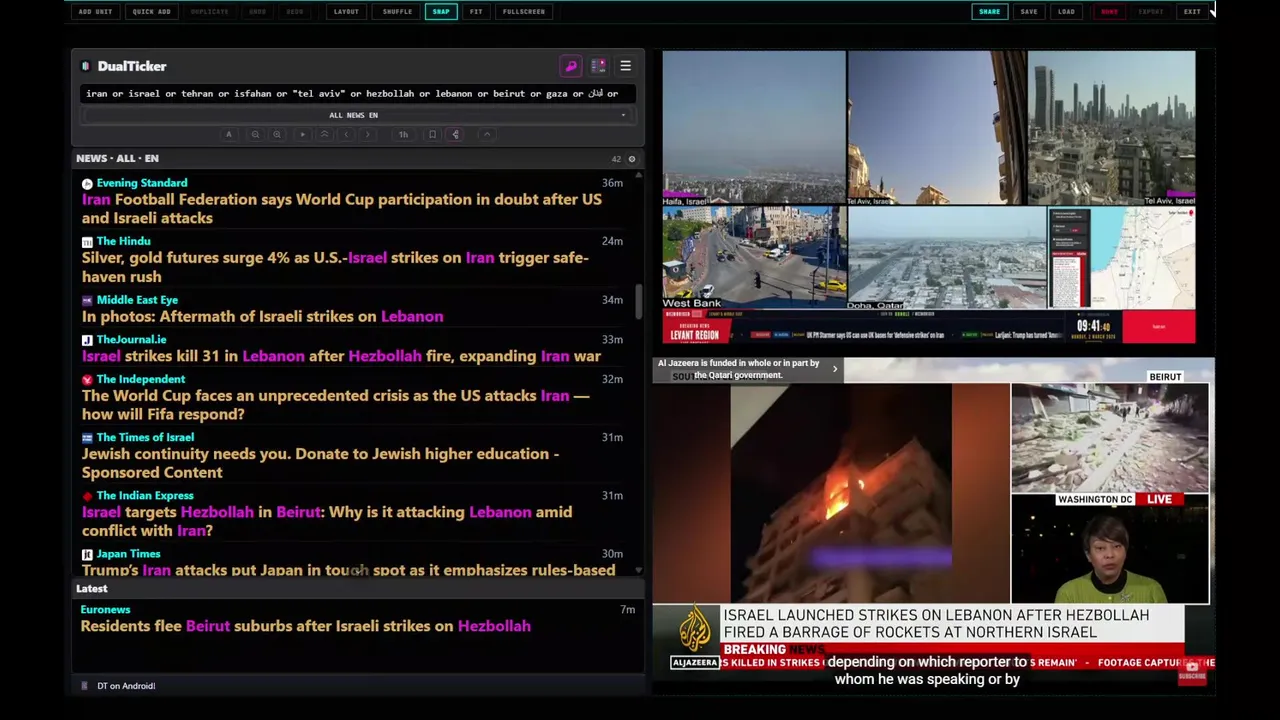
Task: Click the SHARE button
Action: [989, 12]
